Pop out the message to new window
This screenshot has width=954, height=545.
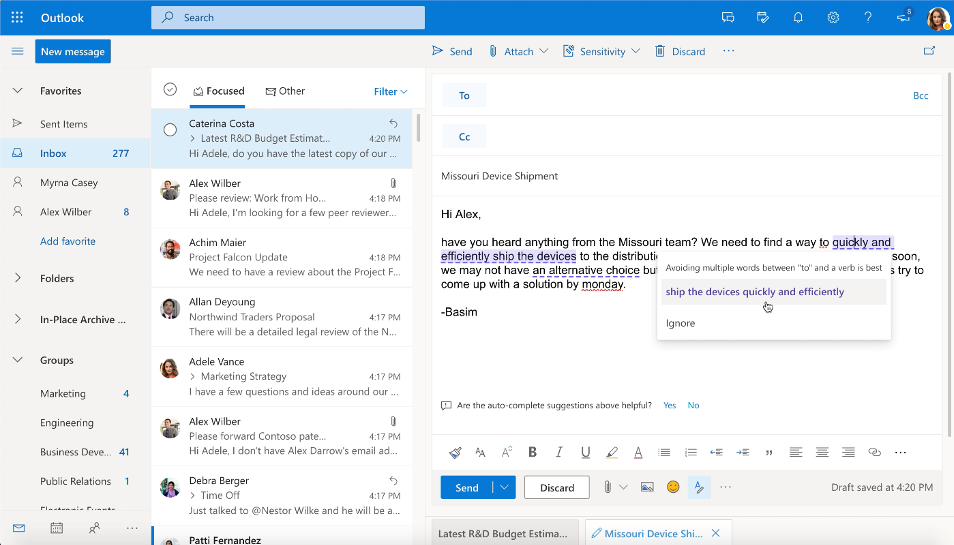pyautogui.click(x=929, y=51)
